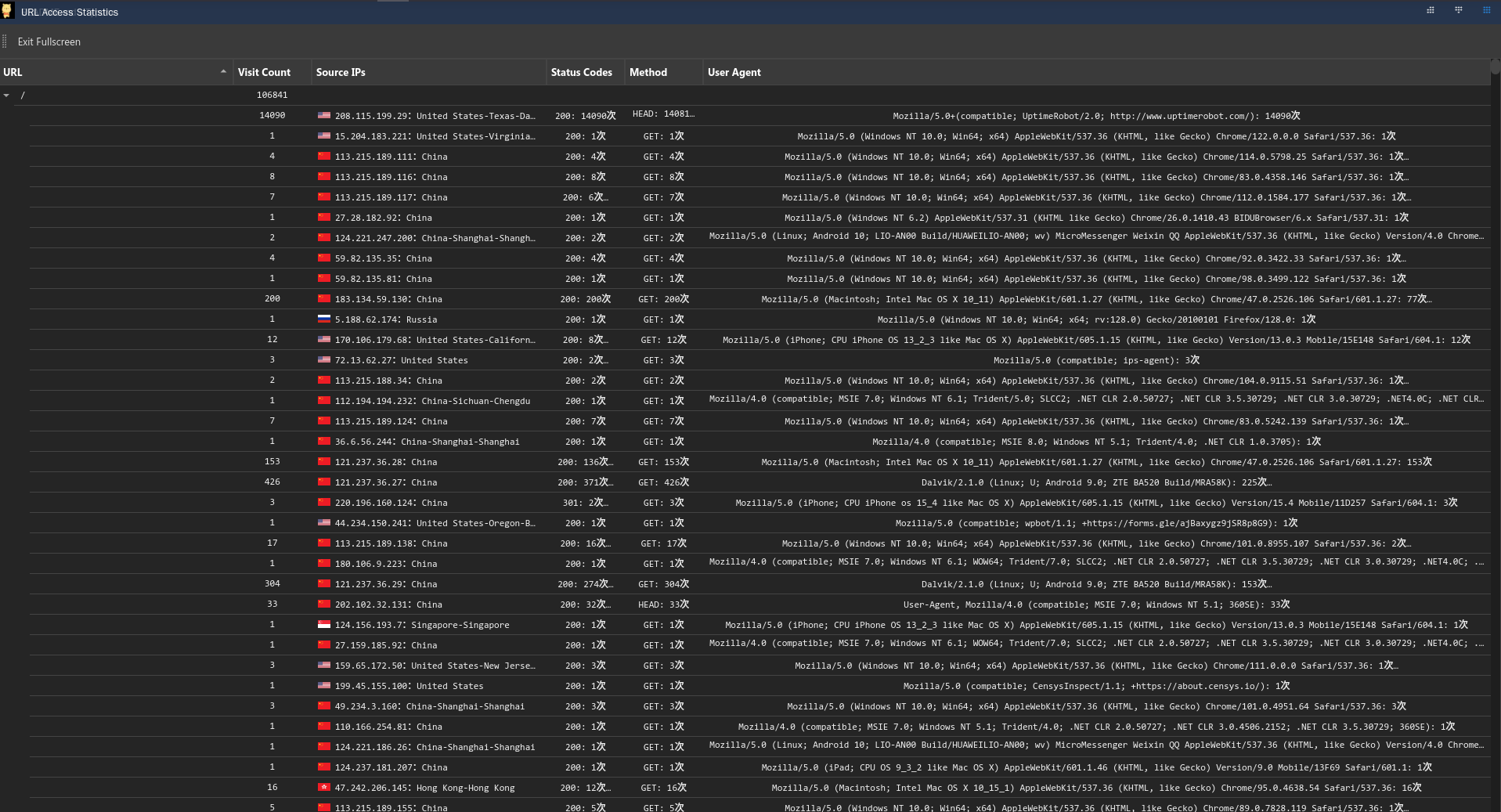Click the sort arrow in URL column header
This screenshot has height=812, width=1501.
(x=223, y=71)
